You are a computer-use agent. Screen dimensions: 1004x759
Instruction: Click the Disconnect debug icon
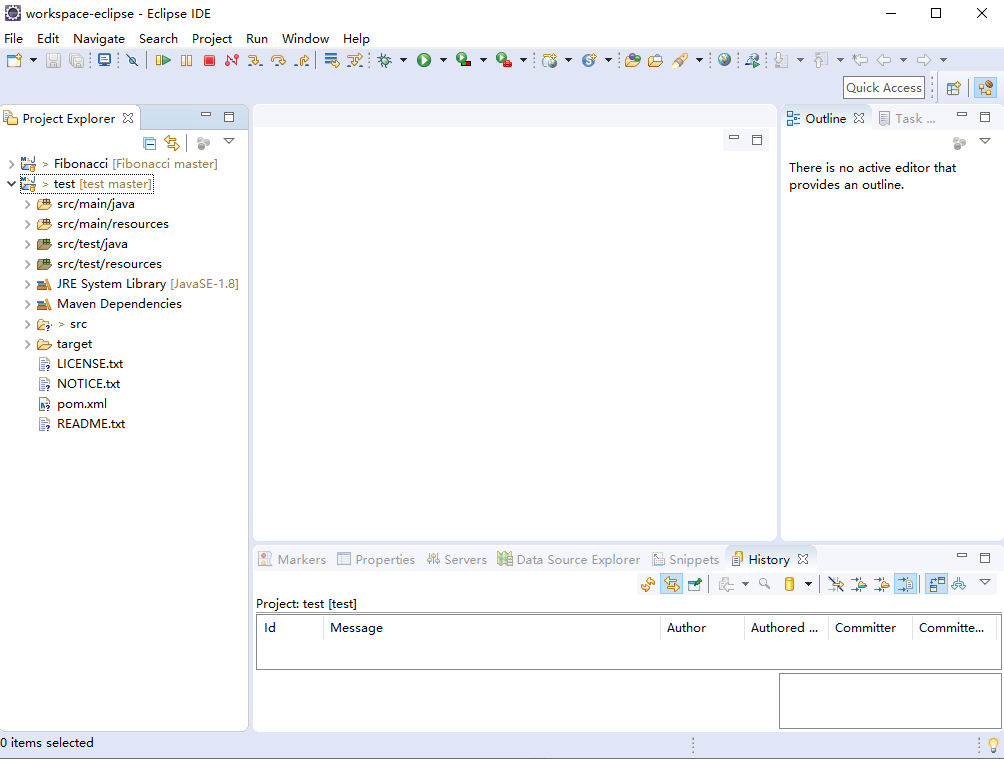(x=232, y=60)
